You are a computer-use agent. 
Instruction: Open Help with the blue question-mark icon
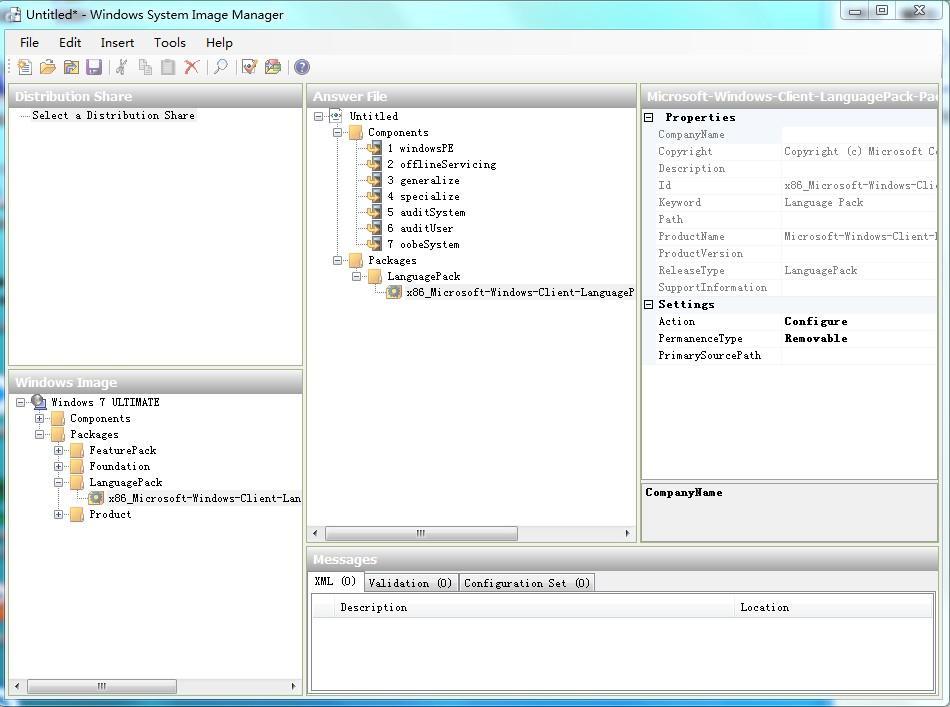point(302,67)
